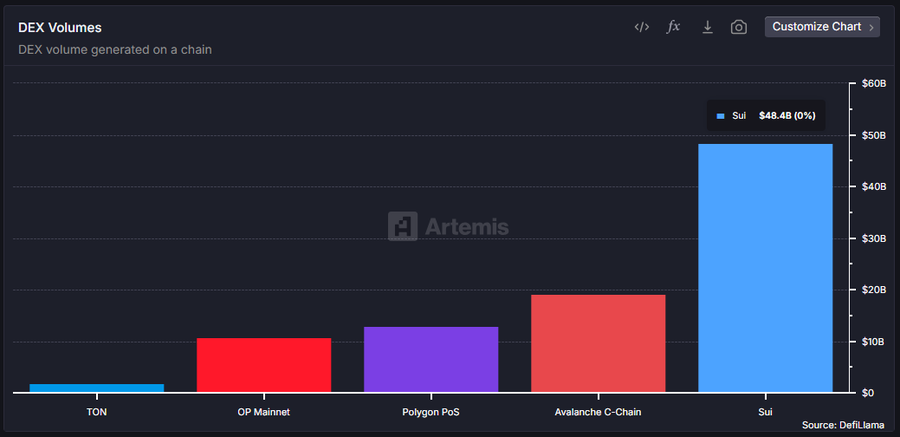The image size is (900, 437).
Task: Click the 'Source: DefiLlama' attribution text
Action: pos(843,426)
